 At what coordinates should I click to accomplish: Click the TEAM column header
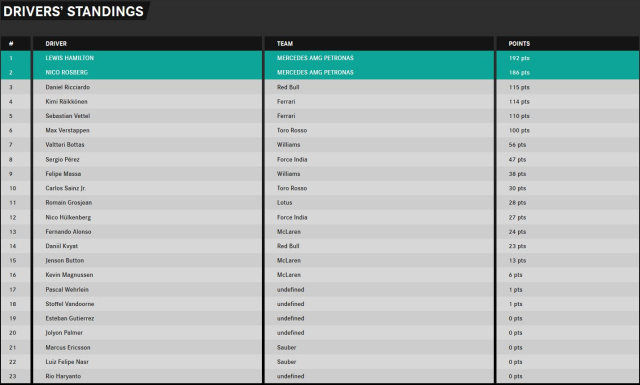coord(284,44)
